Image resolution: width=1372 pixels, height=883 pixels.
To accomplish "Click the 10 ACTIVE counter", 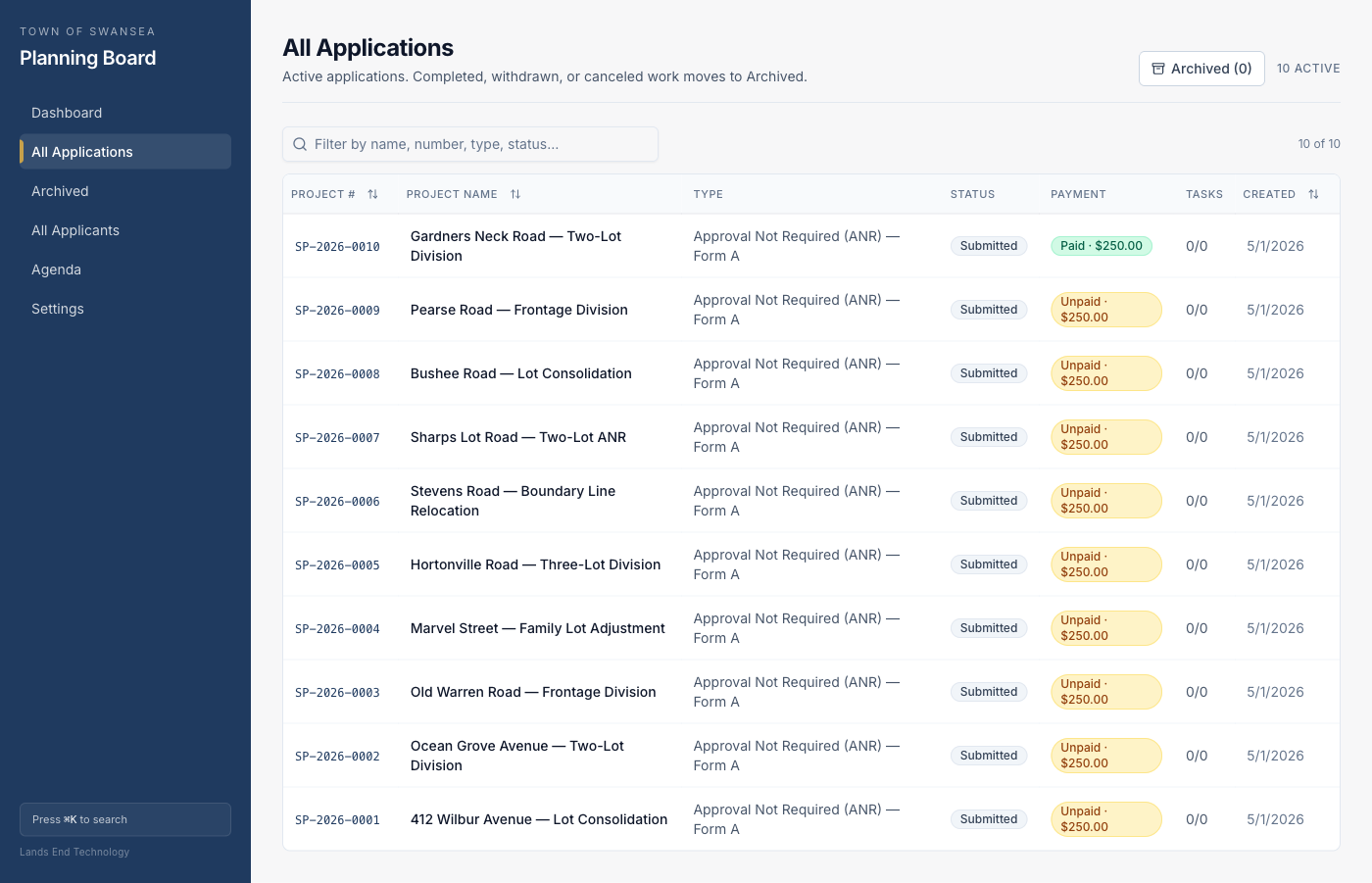I will (x=1308, y=69).
